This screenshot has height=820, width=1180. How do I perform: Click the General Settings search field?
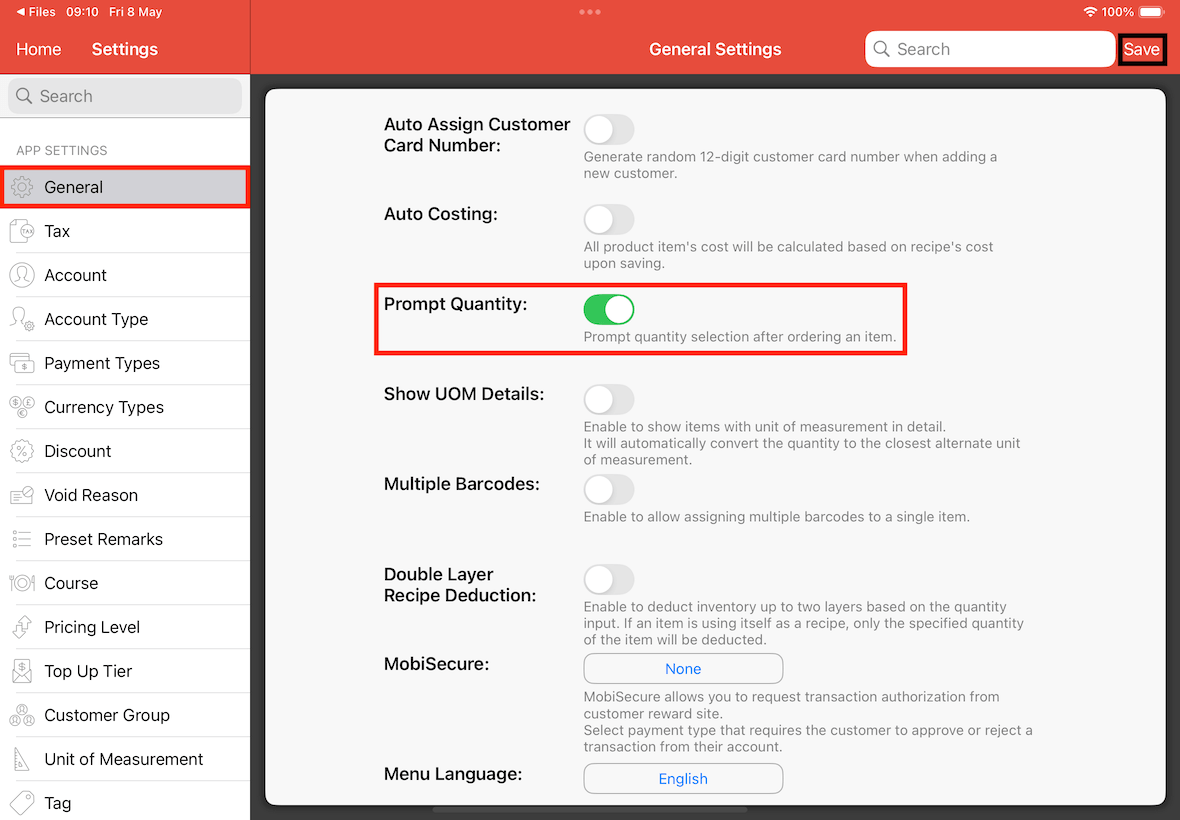tap(990, 49)
